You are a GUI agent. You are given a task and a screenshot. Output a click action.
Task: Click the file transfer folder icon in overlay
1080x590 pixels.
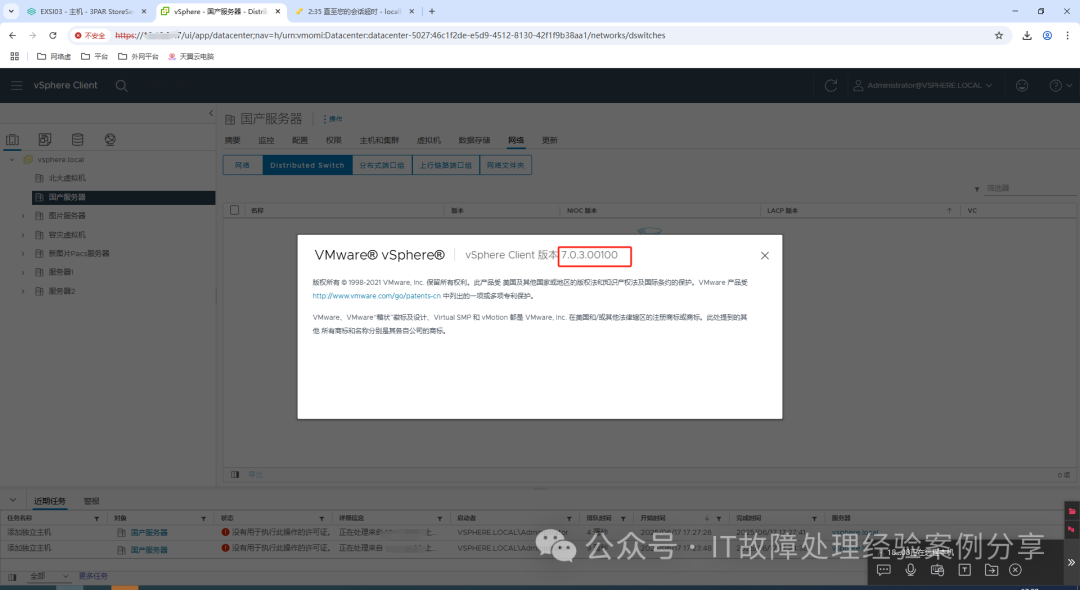click(991, 570)
